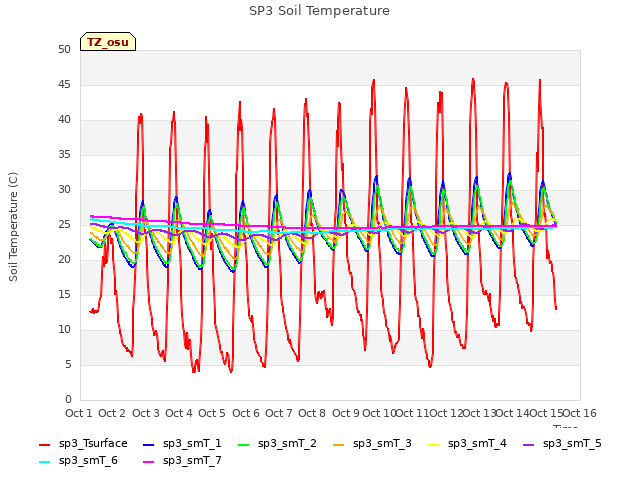The image size is (640, 480).
Task: Click the 30 y-axis tick label
Action: pos(64,189)
